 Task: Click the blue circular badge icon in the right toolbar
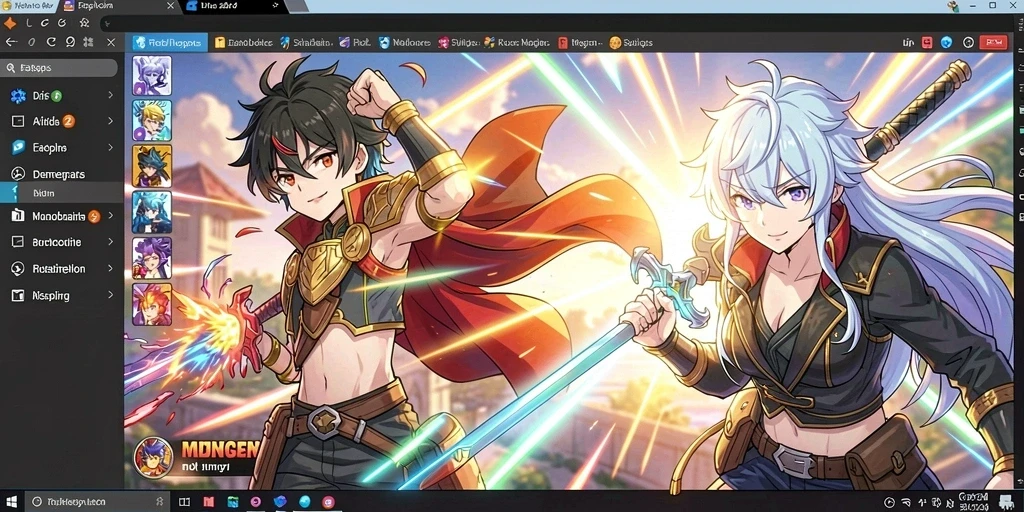tap(946, 42)
